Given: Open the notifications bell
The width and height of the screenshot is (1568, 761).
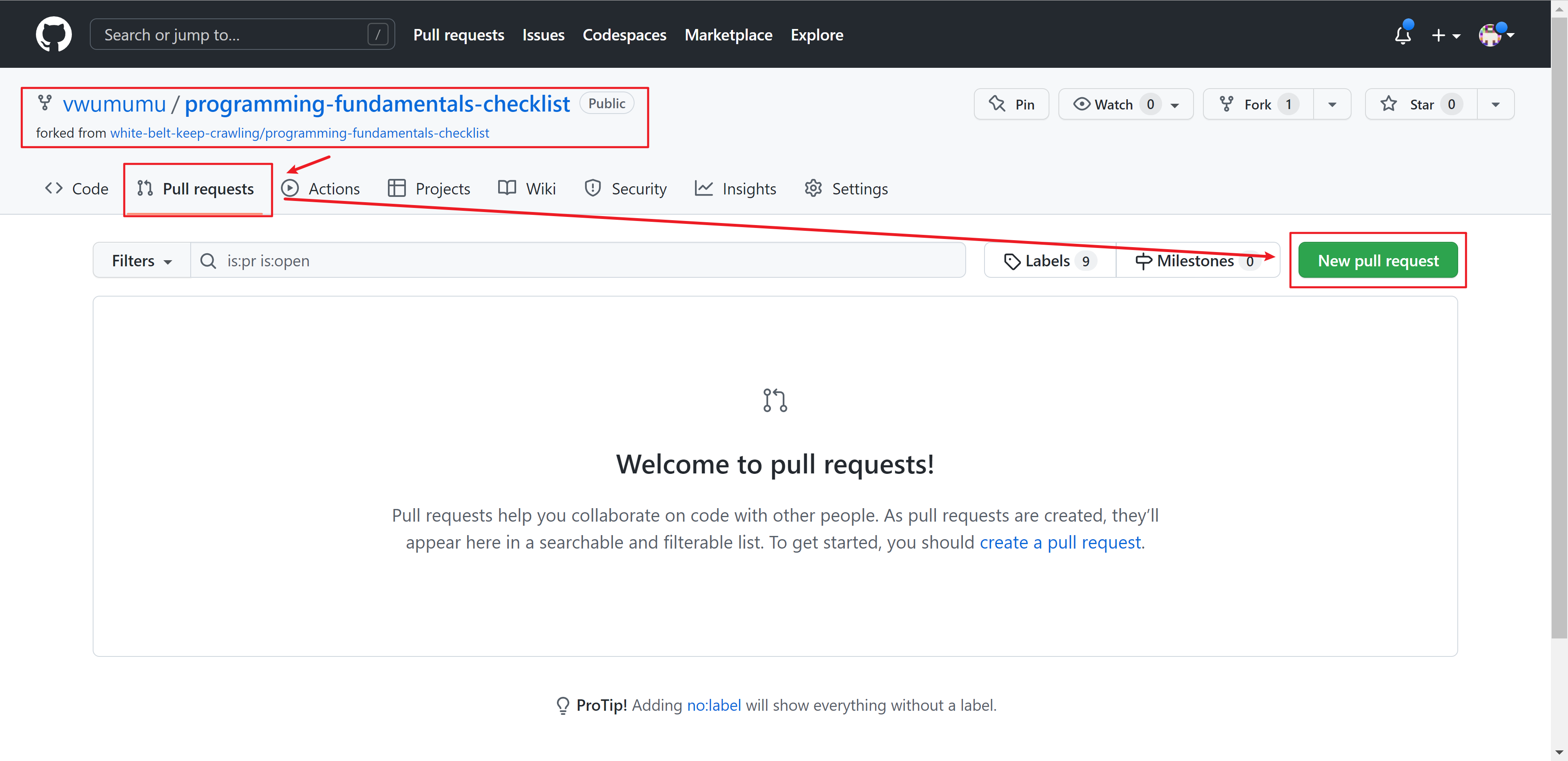Looking at the screenshot, I should [1403, 35].
